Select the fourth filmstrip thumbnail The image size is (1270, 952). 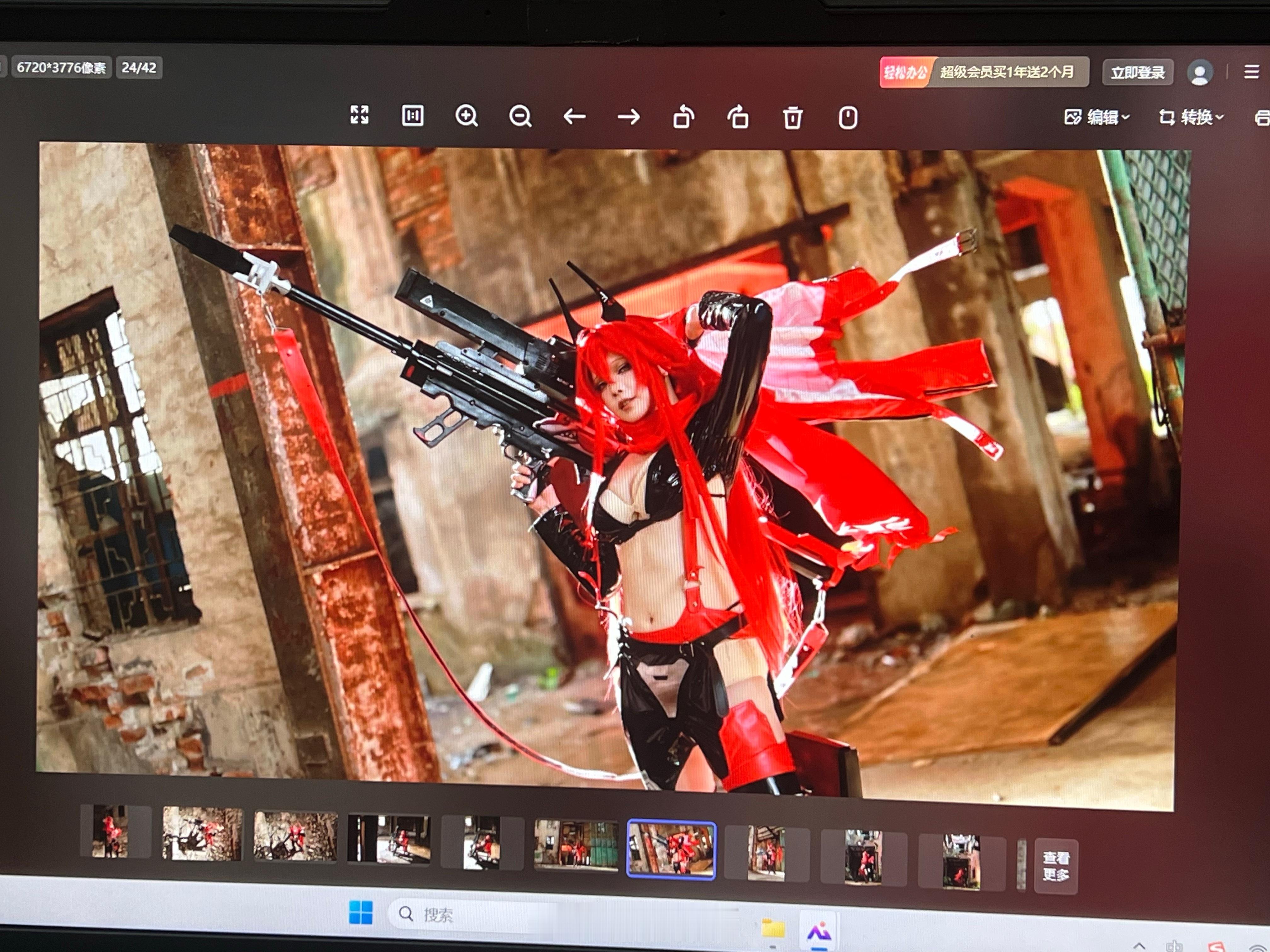coord(389,839)
